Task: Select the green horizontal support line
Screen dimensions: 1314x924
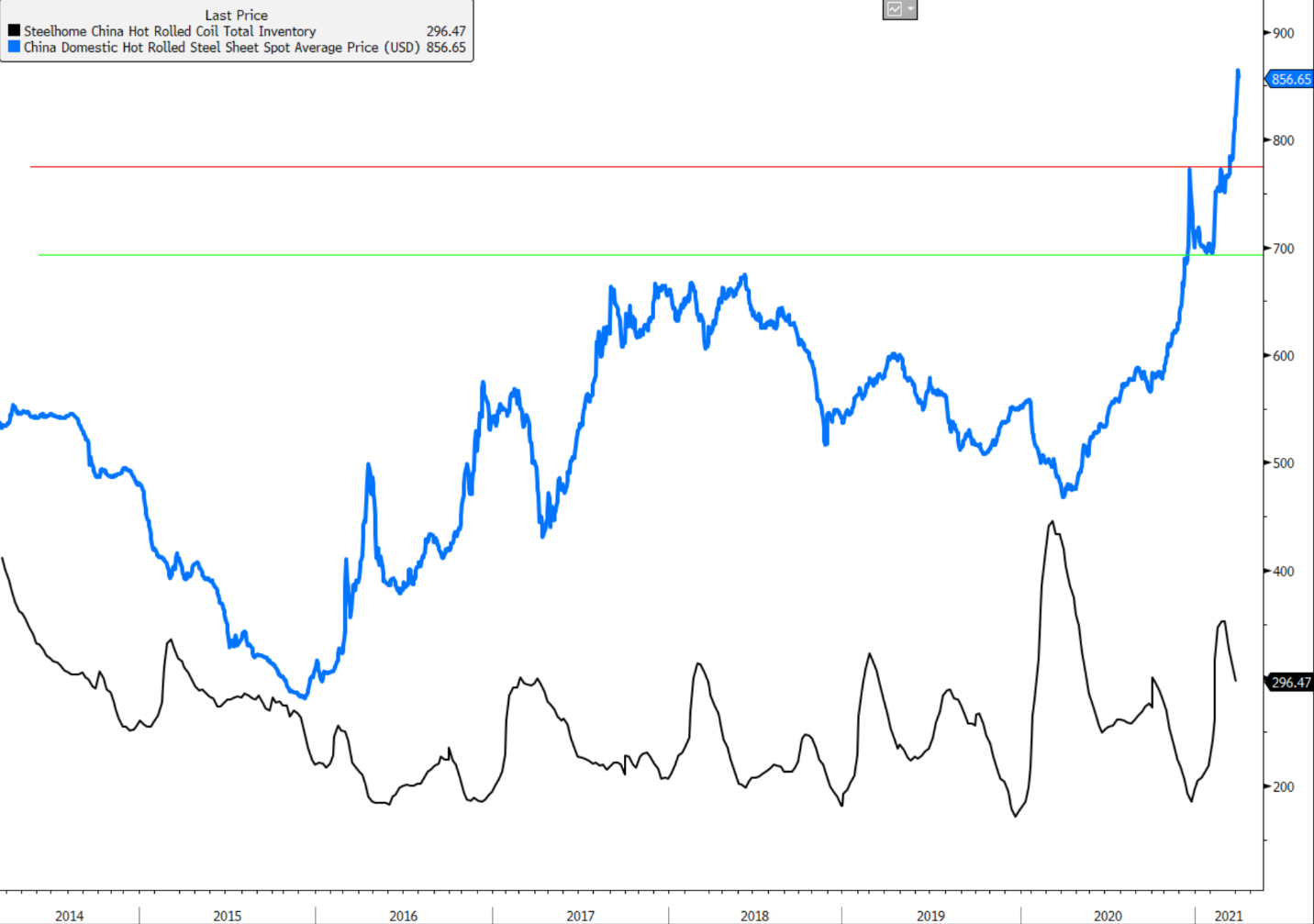Action: pyautogui.click(x=551, y=255)
